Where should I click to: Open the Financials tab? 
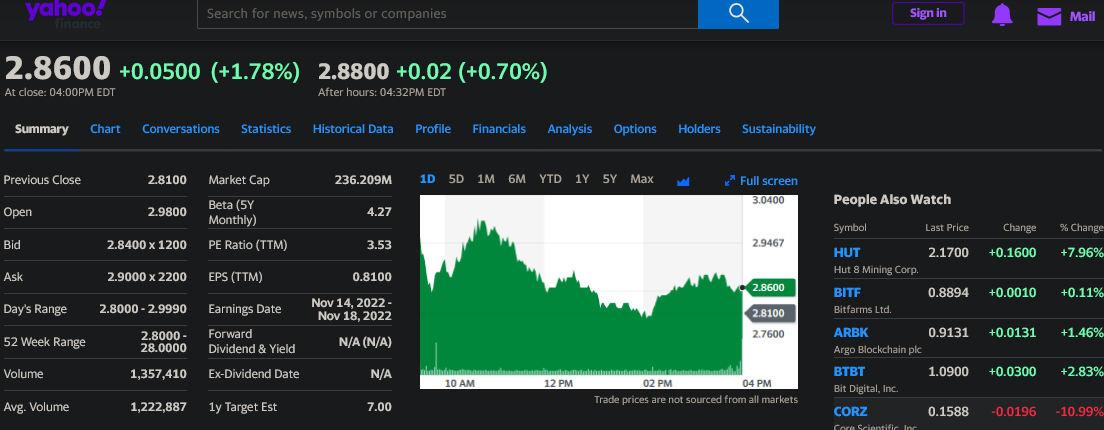[499, 129]
